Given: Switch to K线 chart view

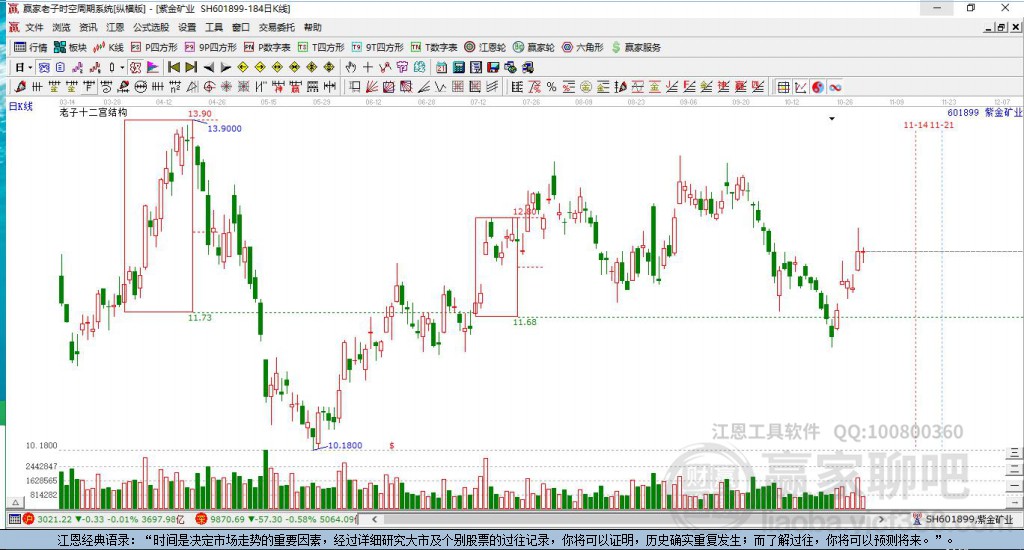Looking at the screenshot, I should [x=108, y=47].
